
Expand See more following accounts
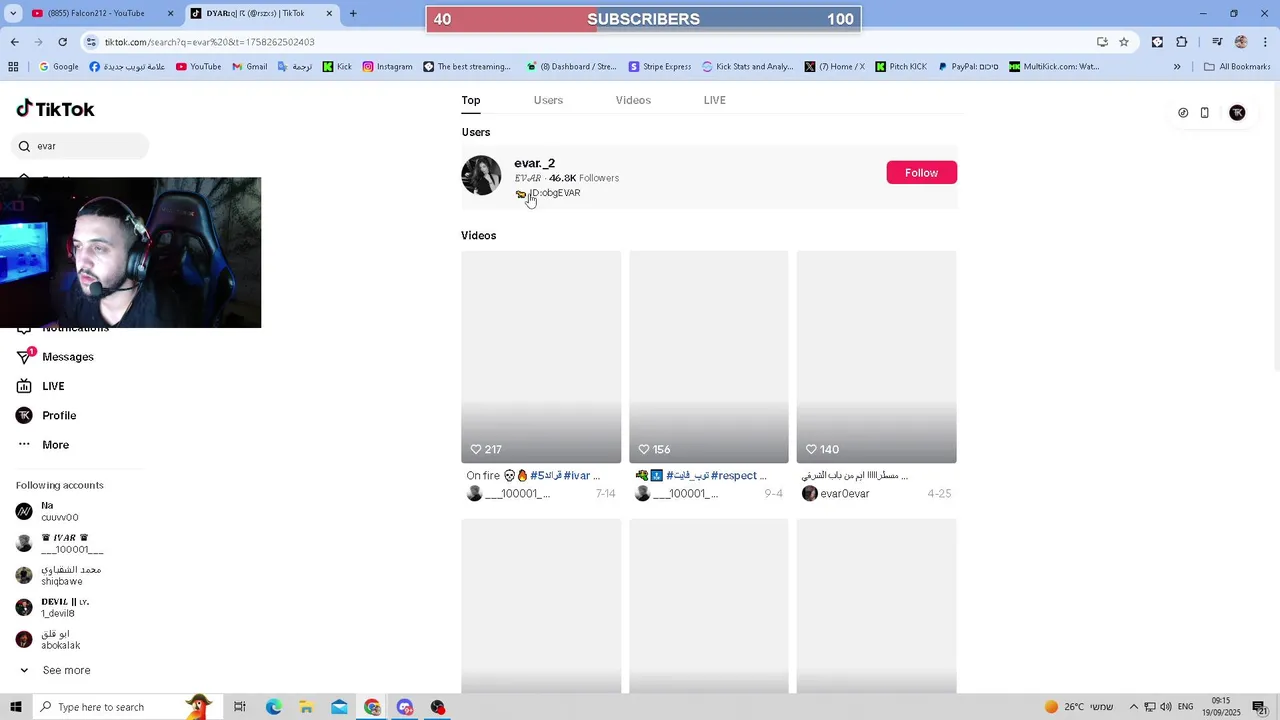55,670
